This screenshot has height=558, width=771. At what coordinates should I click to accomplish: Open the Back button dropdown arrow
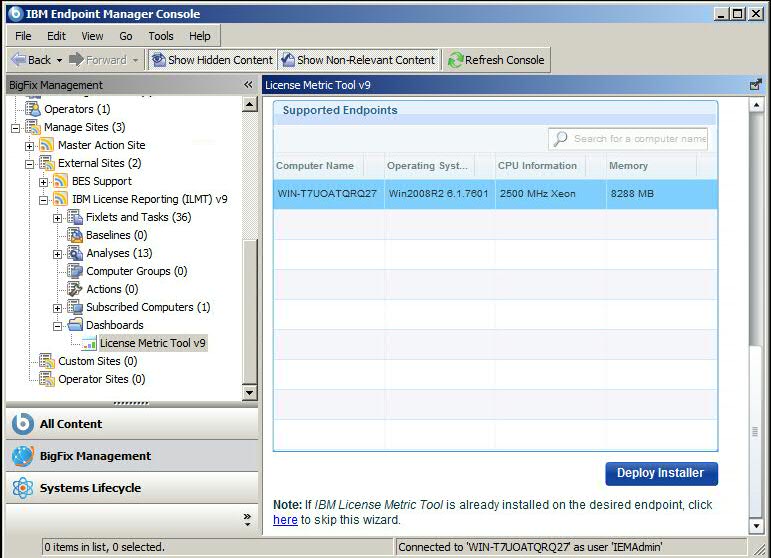pyautogui.click(x=59, y=60)
